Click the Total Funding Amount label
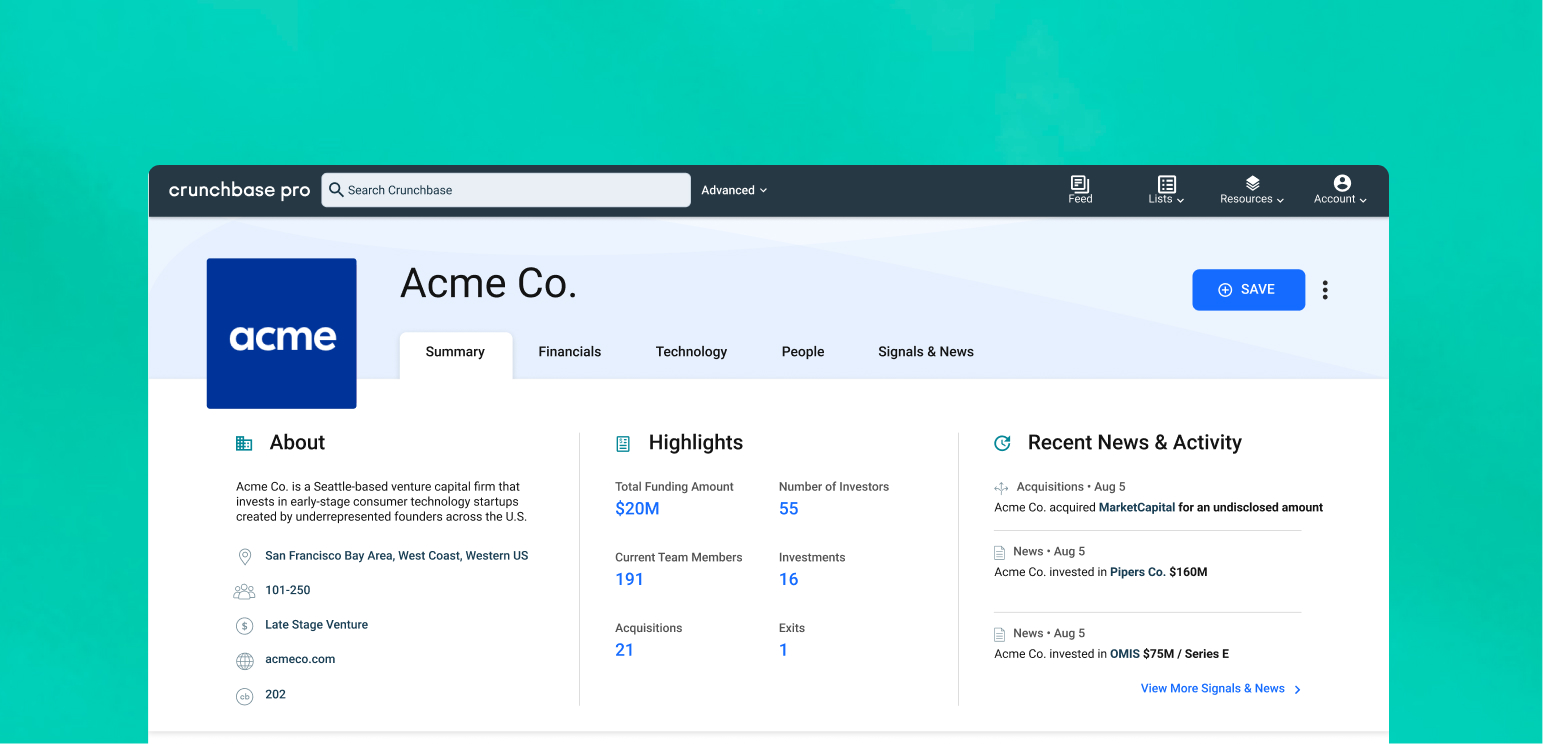 point(674,487)
